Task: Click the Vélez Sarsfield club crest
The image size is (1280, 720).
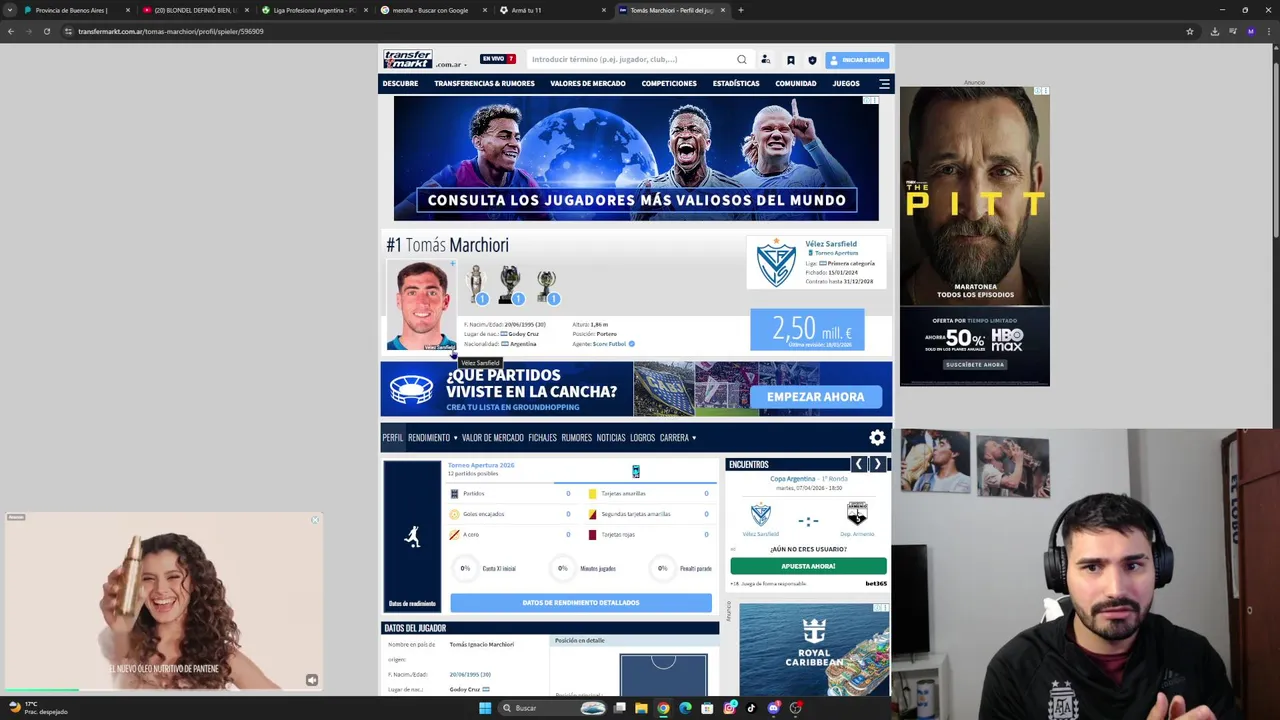Action: 775,264
